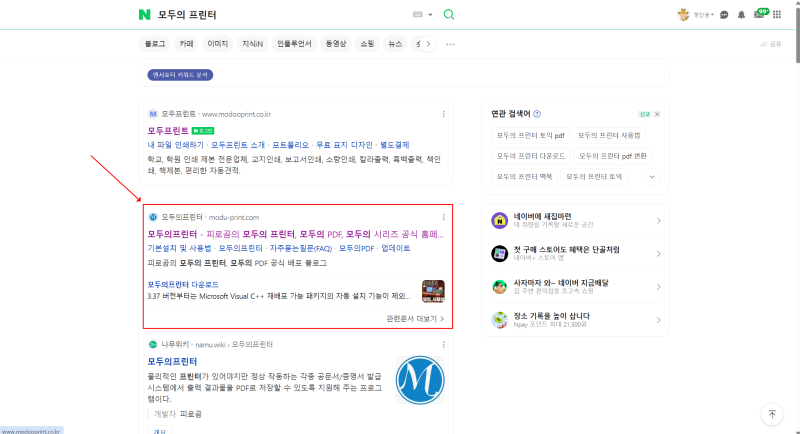Expand the account name dropdown in header
The width and height of the screenshot is (800, 434).
point(703,15)
